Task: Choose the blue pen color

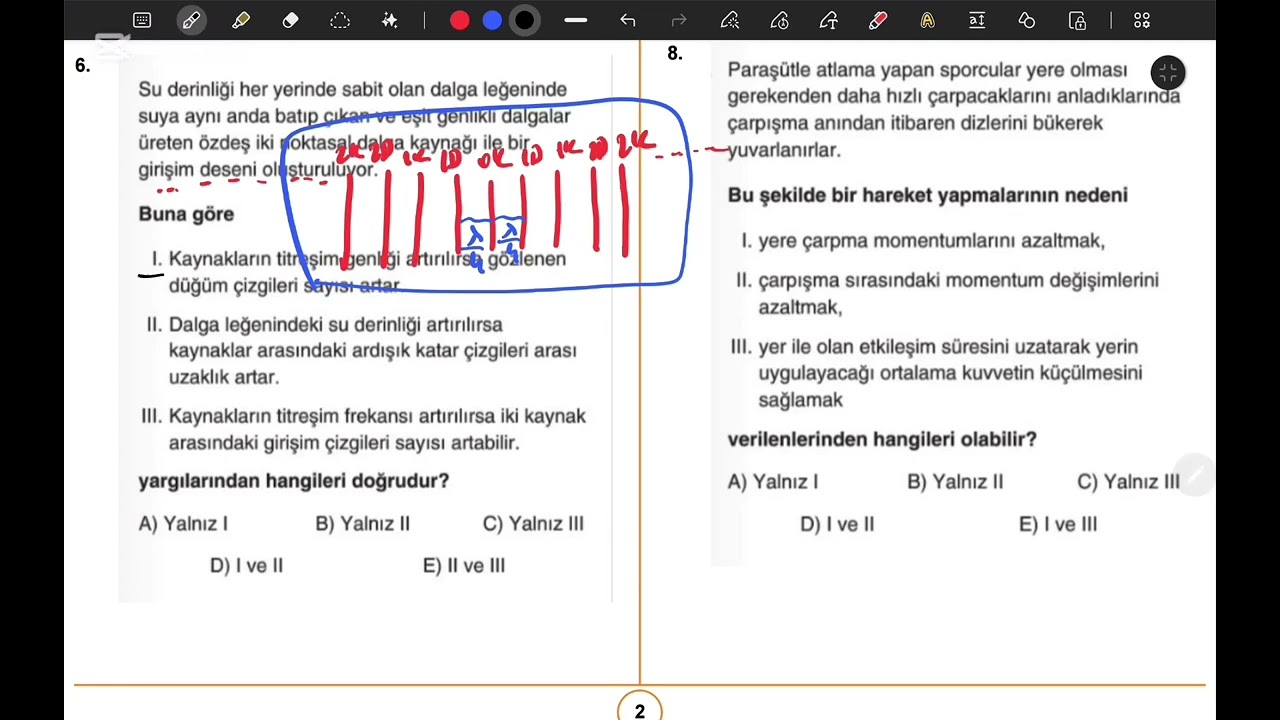Action: 492,20
